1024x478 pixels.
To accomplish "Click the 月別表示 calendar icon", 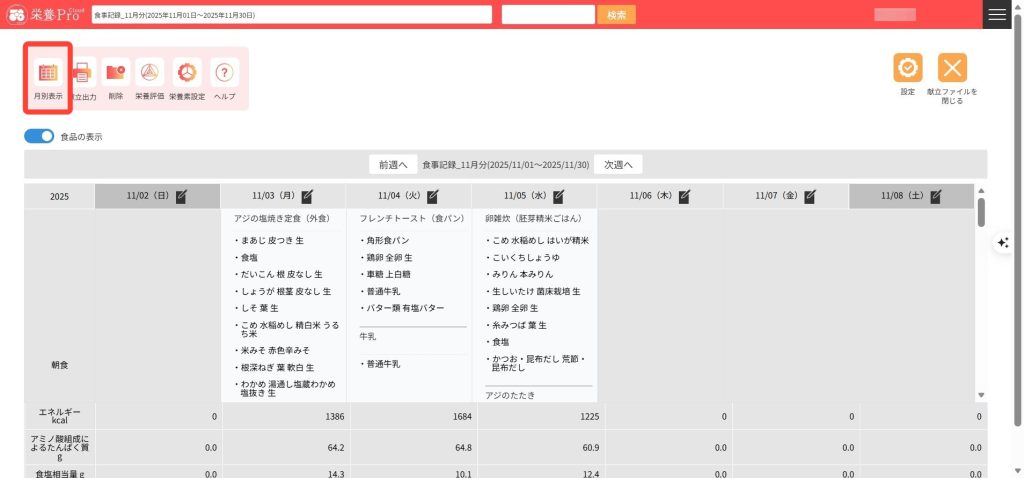I will tap(48, 73).
